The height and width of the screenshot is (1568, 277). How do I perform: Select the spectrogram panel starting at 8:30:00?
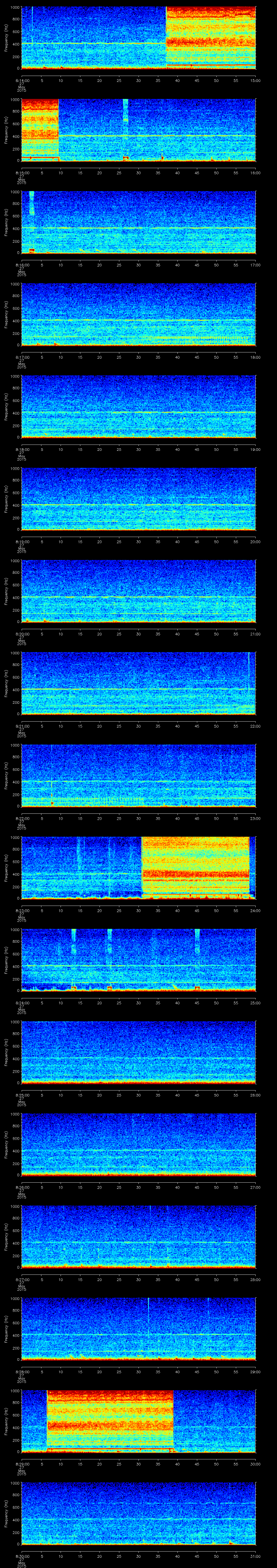pos(138,1514)
